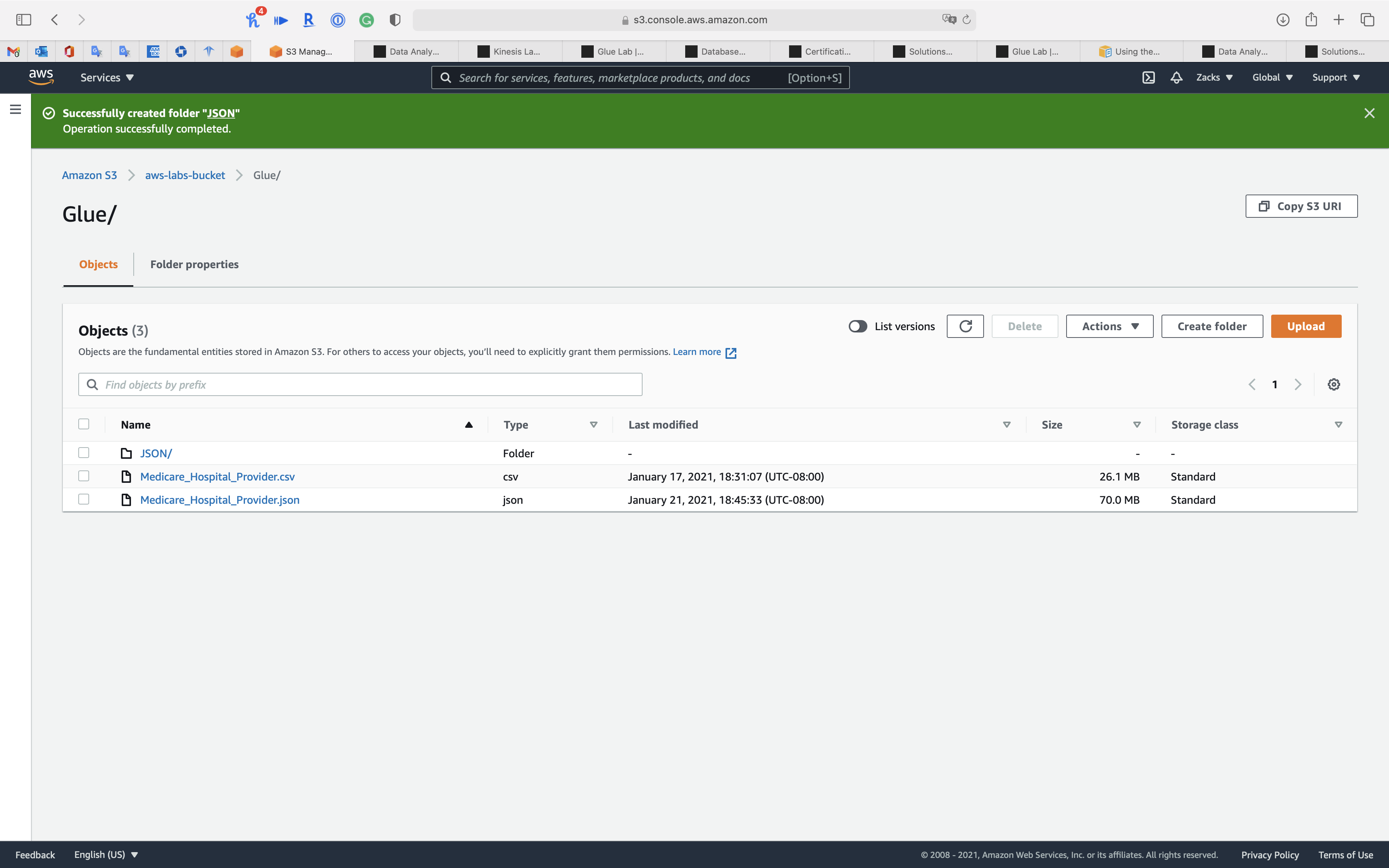The image size is (1389, 868).
Task: Open the aws-labs-bucket breadcrumb link
Action: click(185, 175)
